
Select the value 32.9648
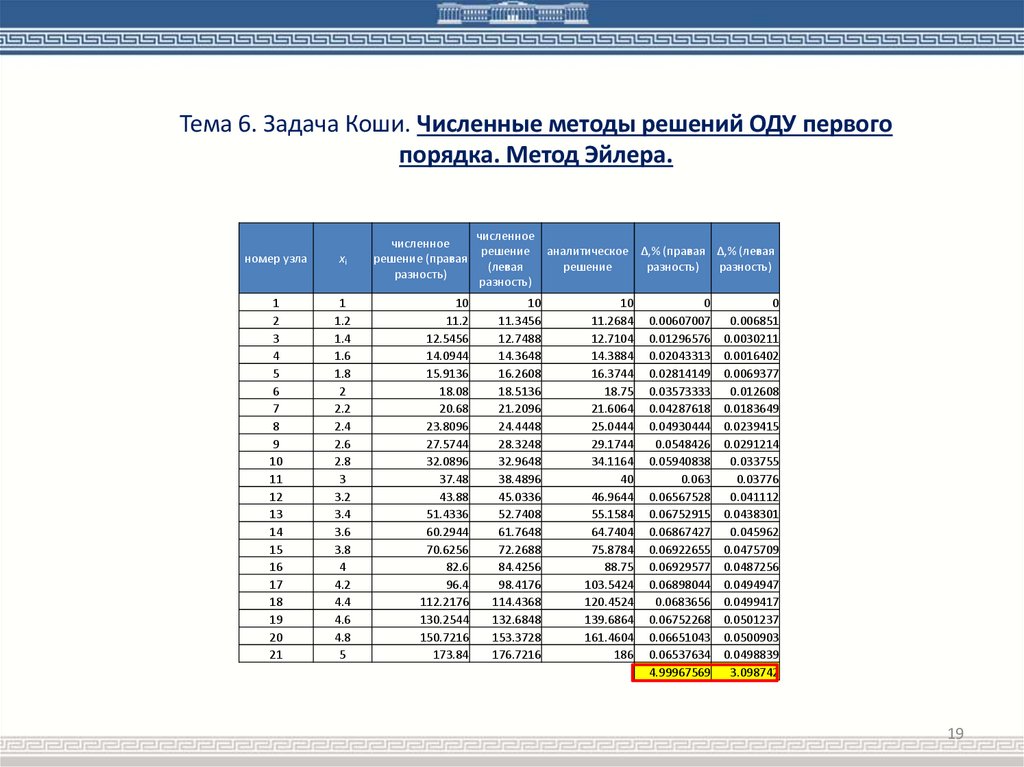505,461
